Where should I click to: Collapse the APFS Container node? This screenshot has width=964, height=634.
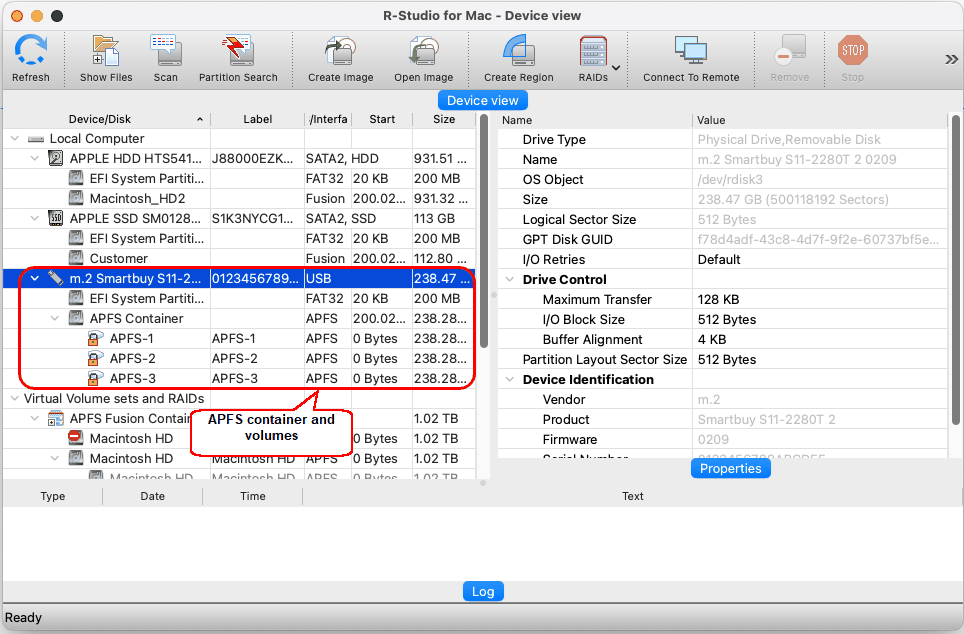coord(55,319)
